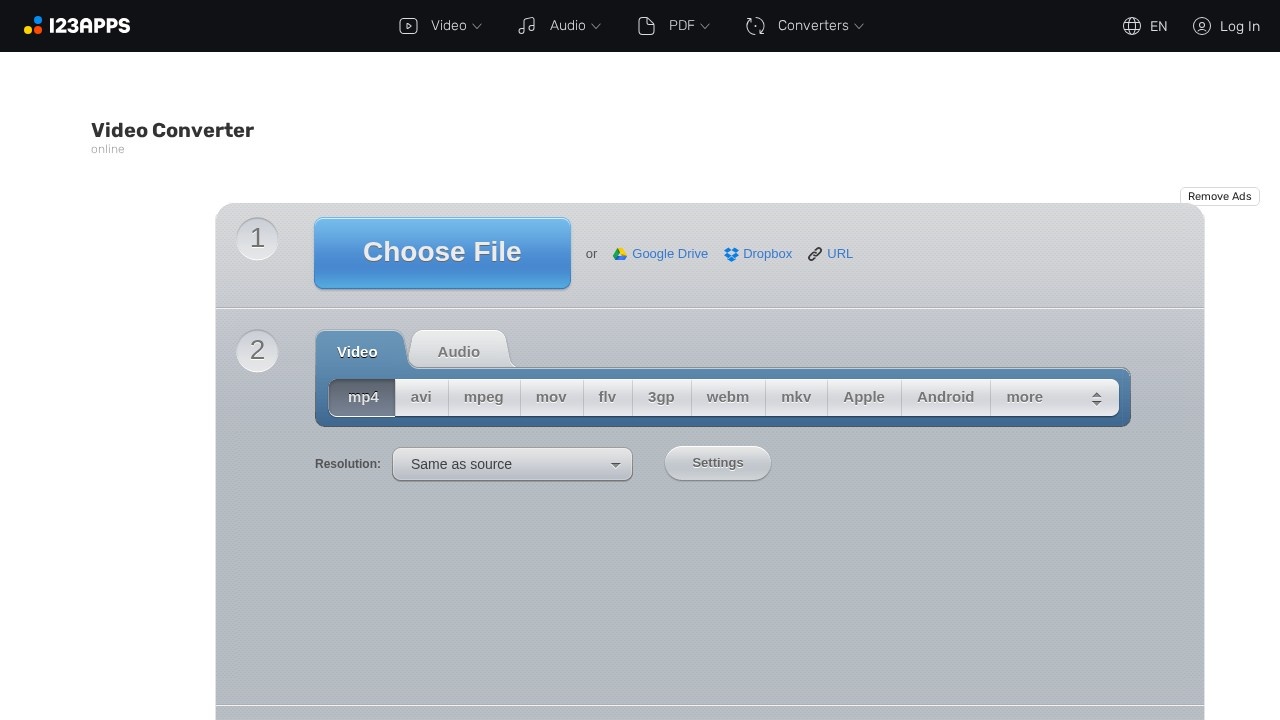Click the globe language icon
Image resolution: width=1280 pixels, height=720 pixels.
(x=1132, y=26)
